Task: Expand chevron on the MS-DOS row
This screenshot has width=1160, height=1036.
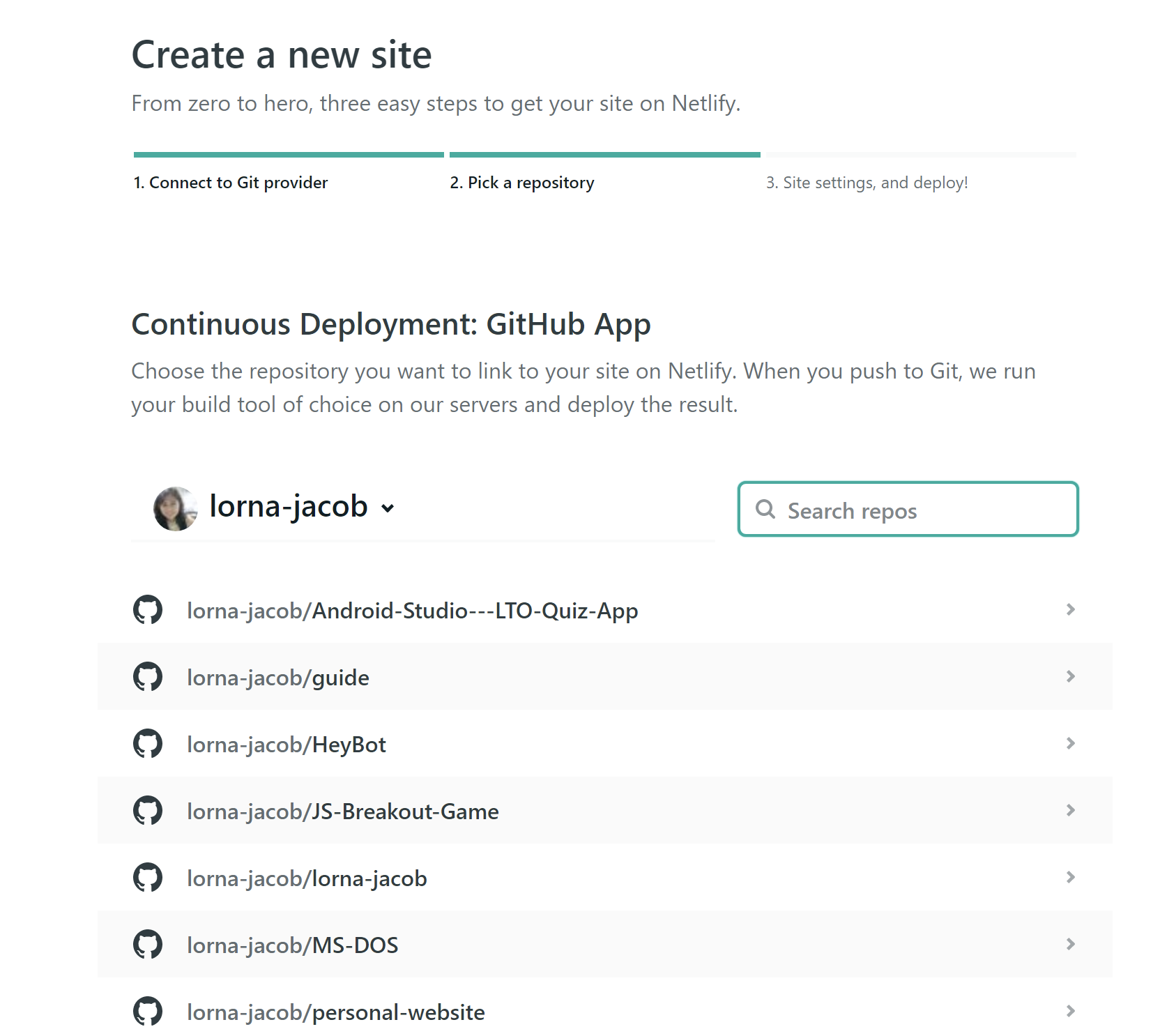Action: tap(1071, 945)
